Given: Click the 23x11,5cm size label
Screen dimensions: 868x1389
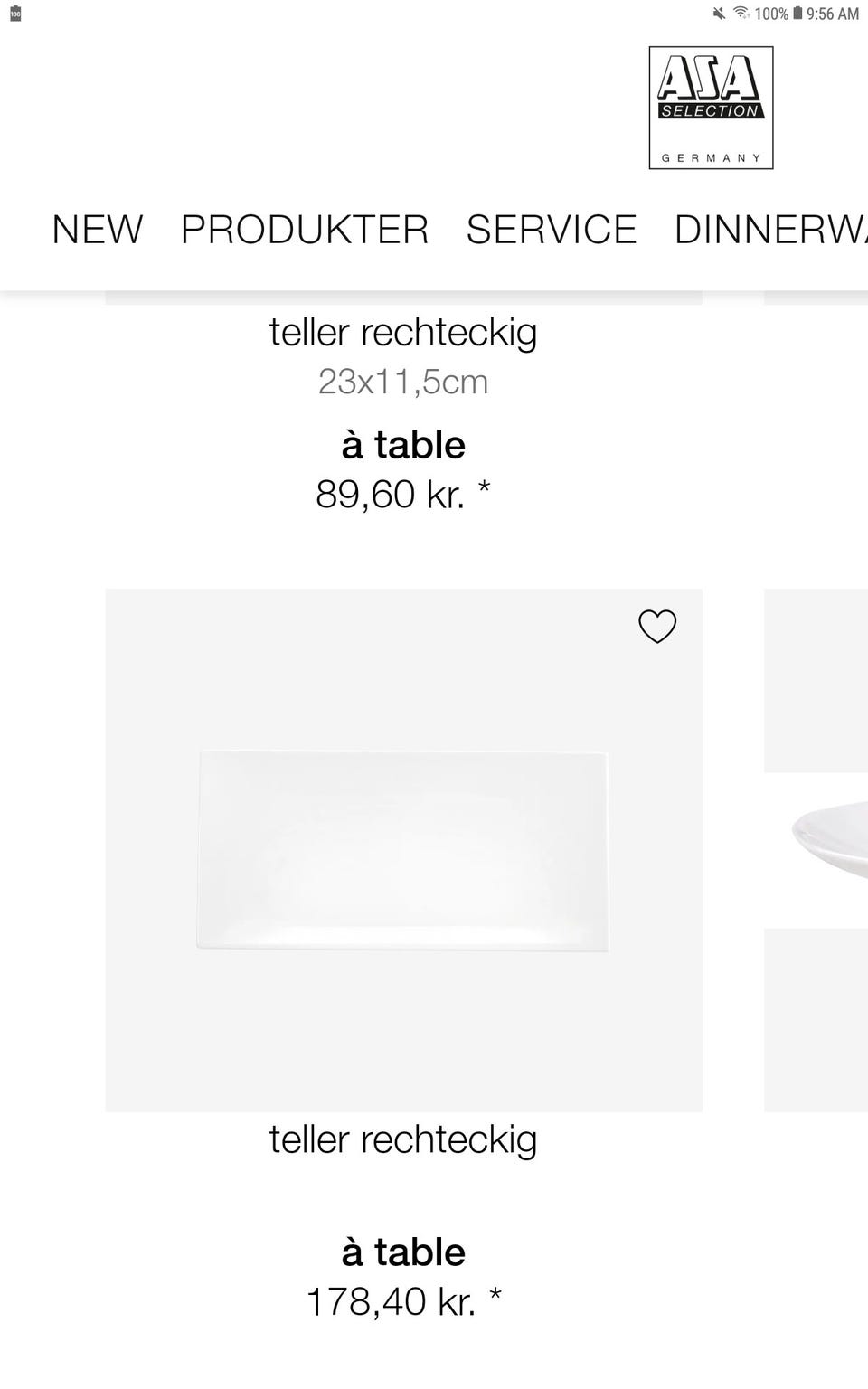Looking at the screenshot, I should coord(403,382).
